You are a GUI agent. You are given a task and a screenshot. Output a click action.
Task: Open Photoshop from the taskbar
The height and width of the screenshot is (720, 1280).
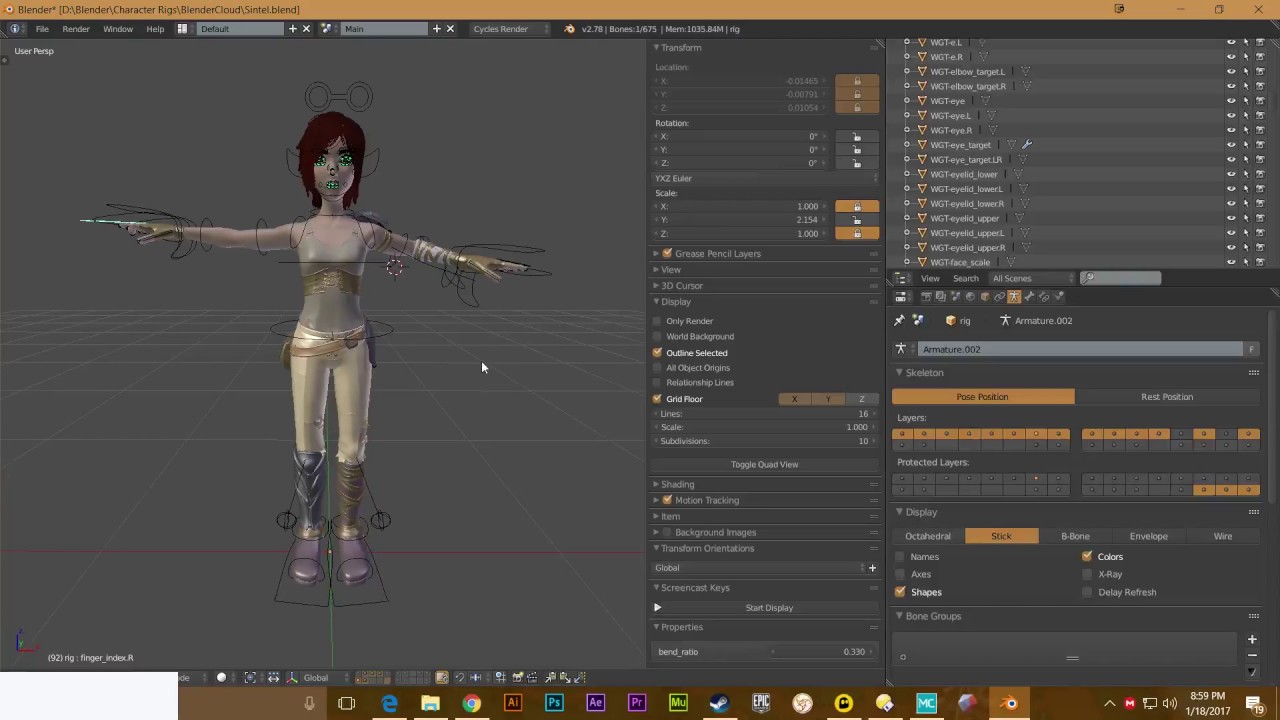pos(553,703)
